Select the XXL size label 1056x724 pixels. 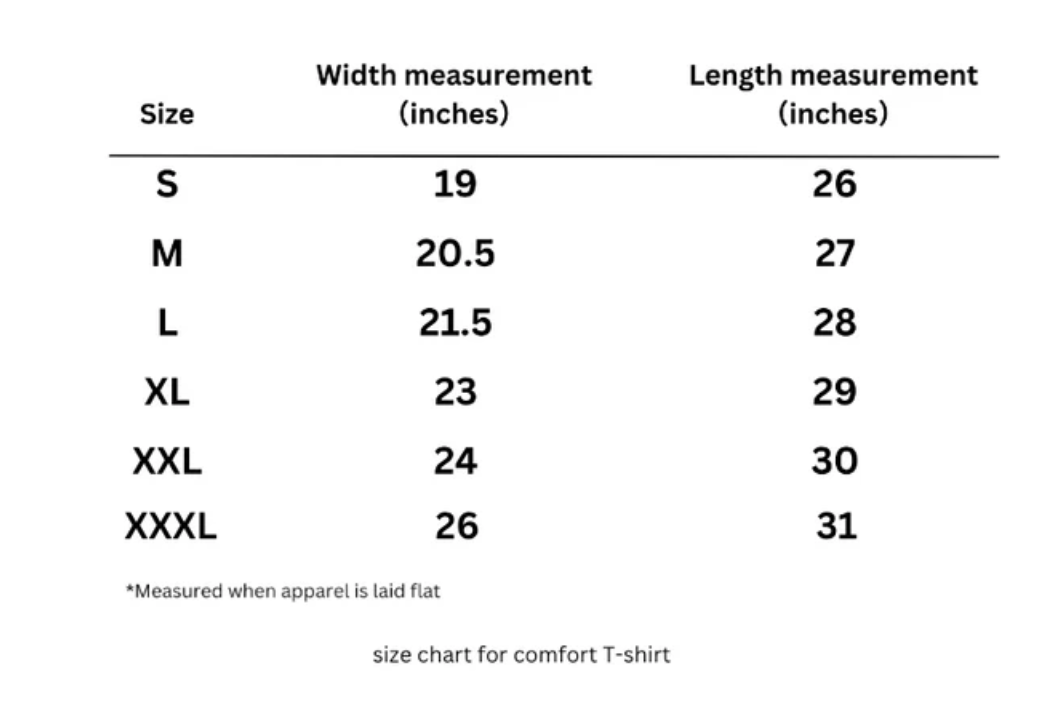(167, 461)
